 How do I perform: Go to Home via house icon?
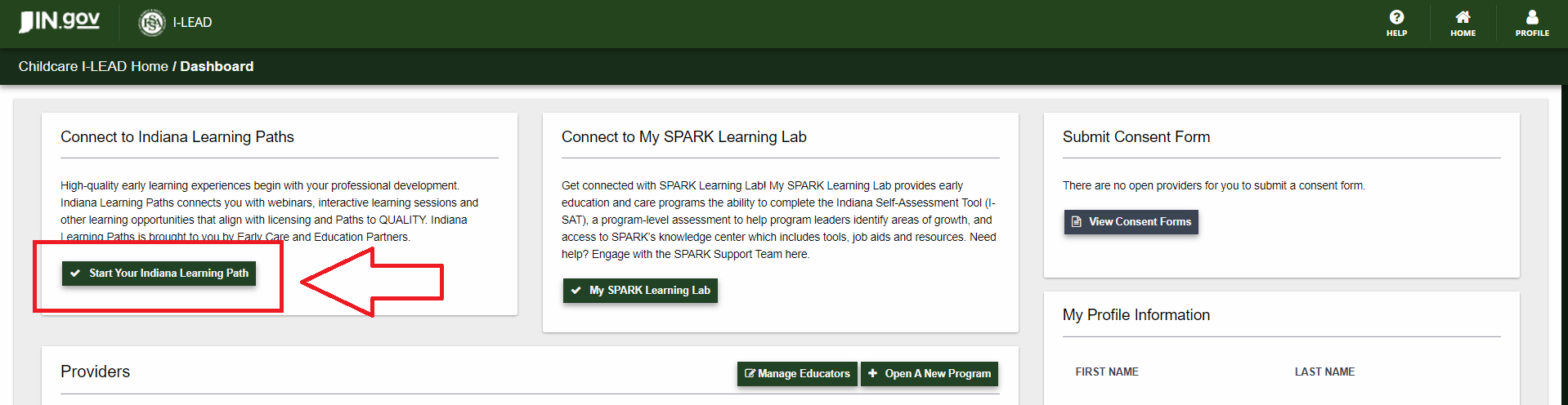tap(1463, 18)
